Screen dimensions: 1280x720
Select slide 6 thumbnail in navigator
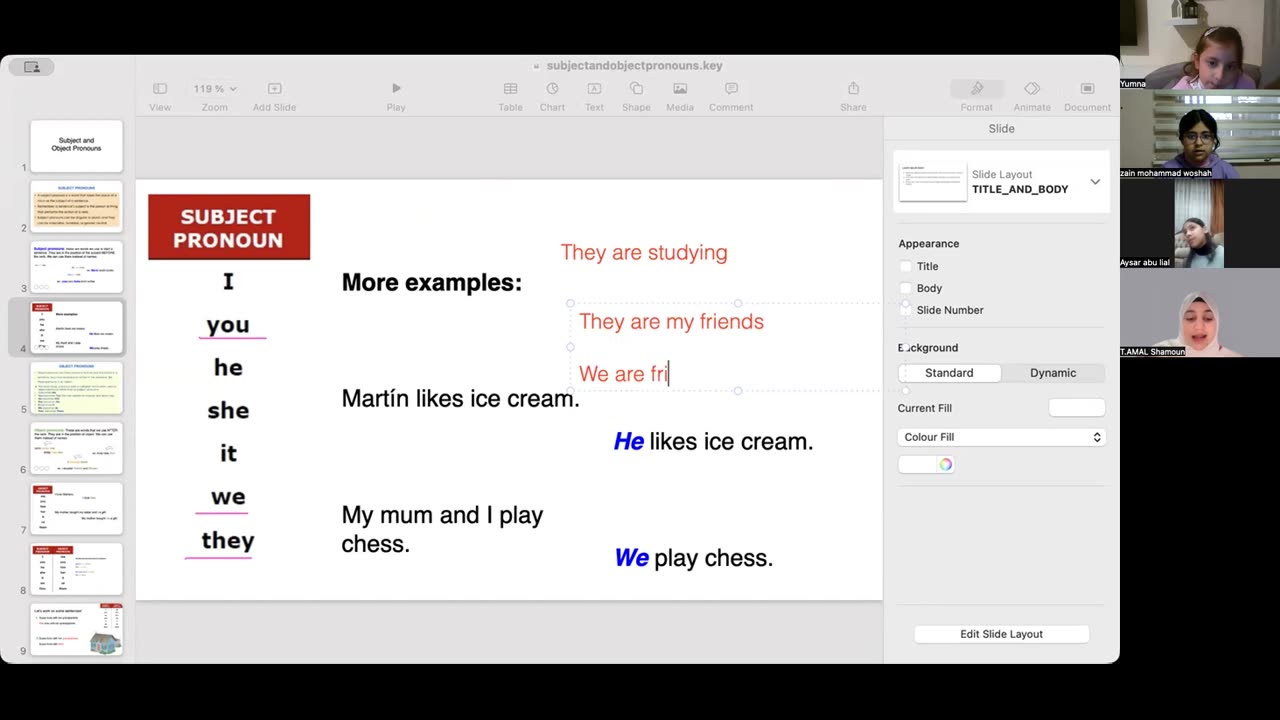point(76,448)
